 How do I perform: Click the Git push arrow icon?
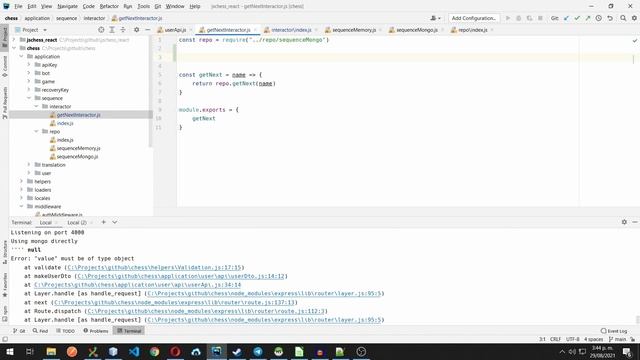pyautogui.click(x=588, y=18)
